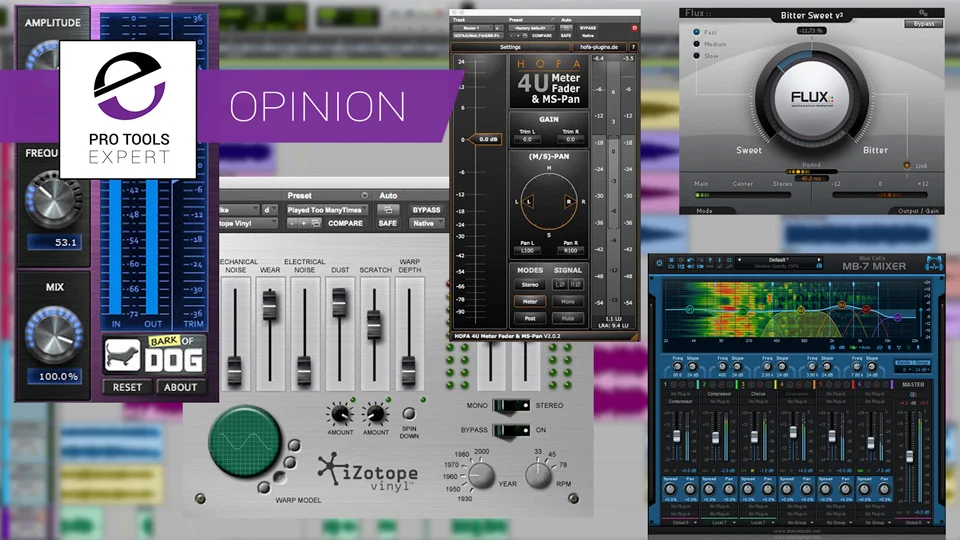Open the Chorus plug-in slot on MB-7 band 3
This screenshot has width=960, height=540.
coord(758,394)
